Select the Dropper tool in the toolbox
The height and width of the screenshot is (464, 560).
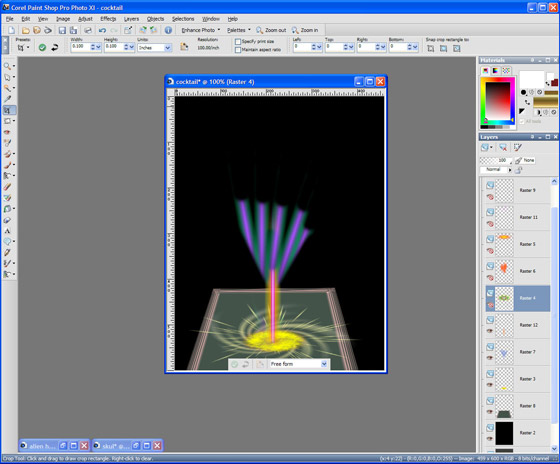(x=7, y=99)
